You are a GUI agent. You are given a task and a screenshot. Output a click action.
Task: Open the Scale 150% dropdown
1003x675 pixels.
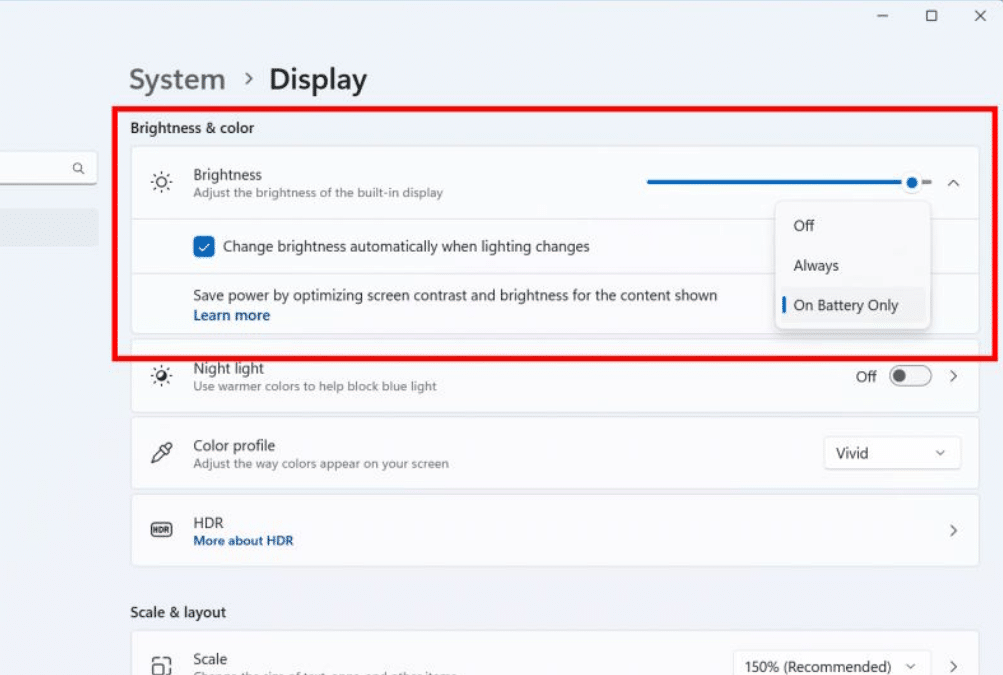pos(831,666)
